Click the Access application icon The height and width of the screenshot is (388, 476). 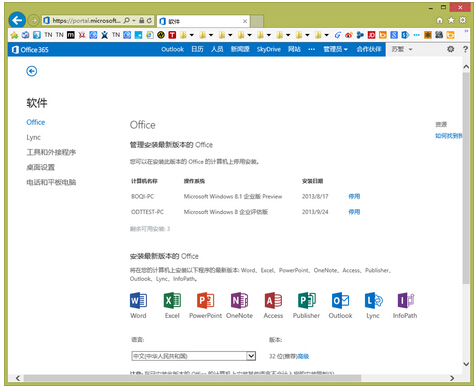point(273,300)
